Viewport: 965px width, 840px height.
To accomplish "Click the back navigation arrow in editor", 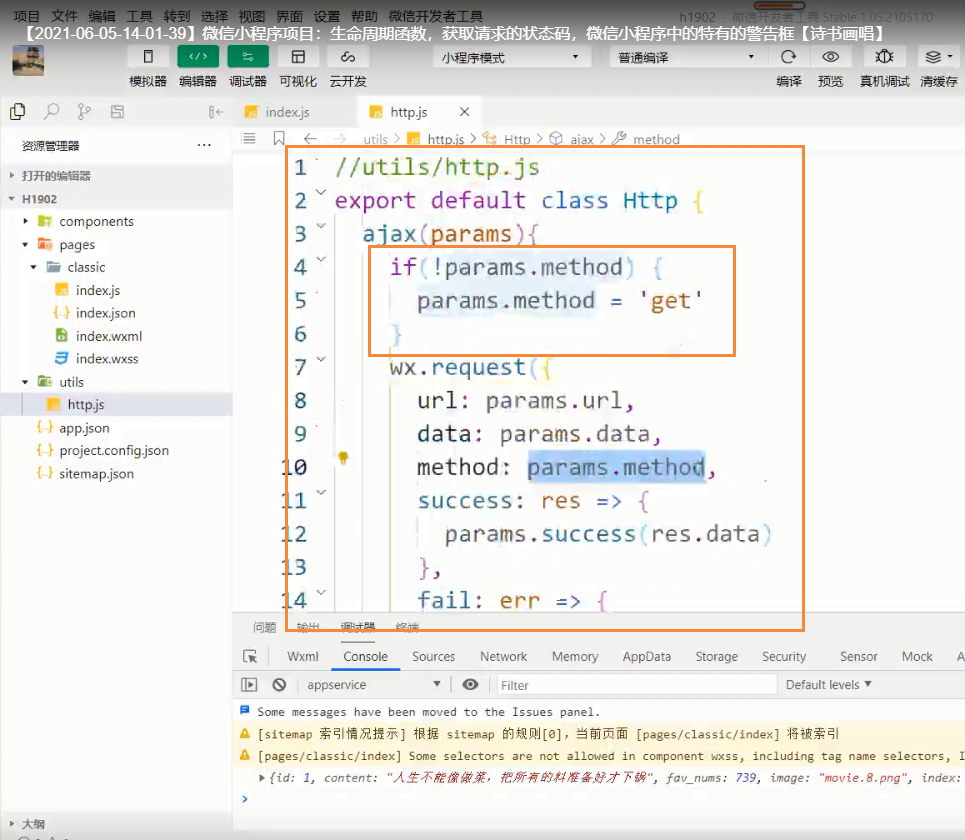I will pos(310,138).
